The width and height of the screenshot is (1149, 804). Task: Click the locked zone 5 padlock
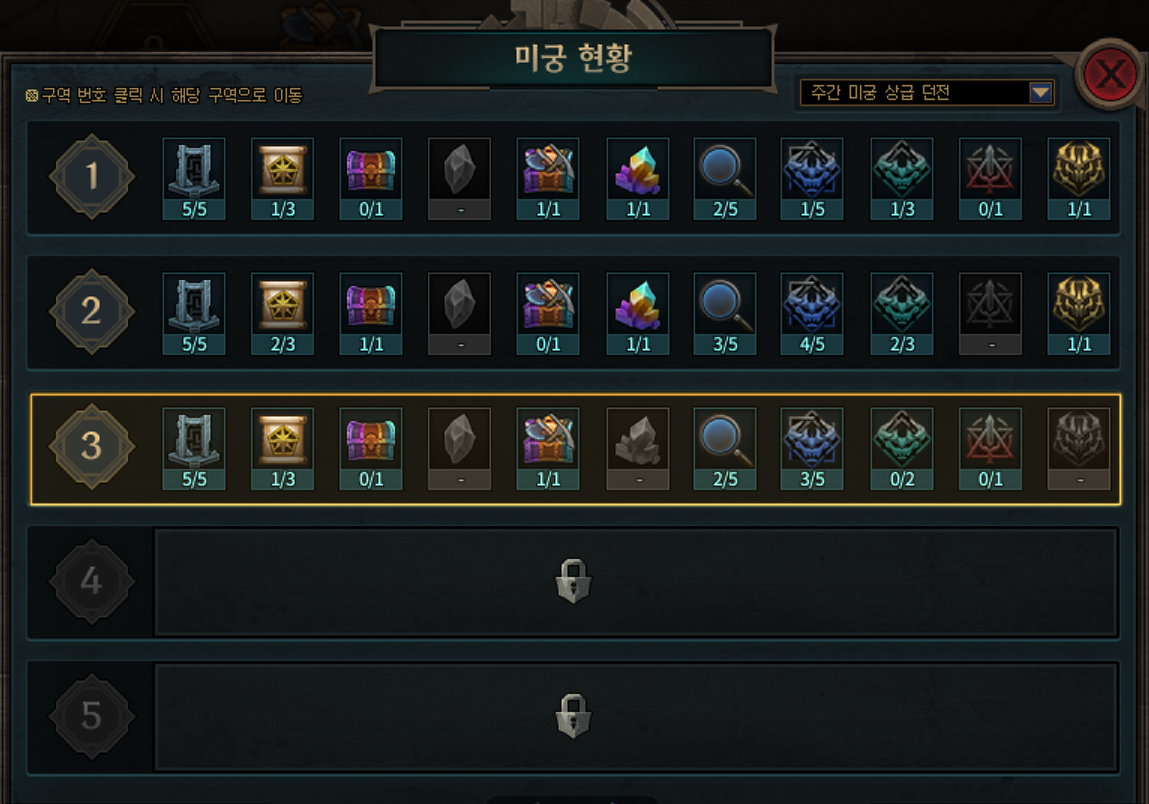tap(573, 716)
